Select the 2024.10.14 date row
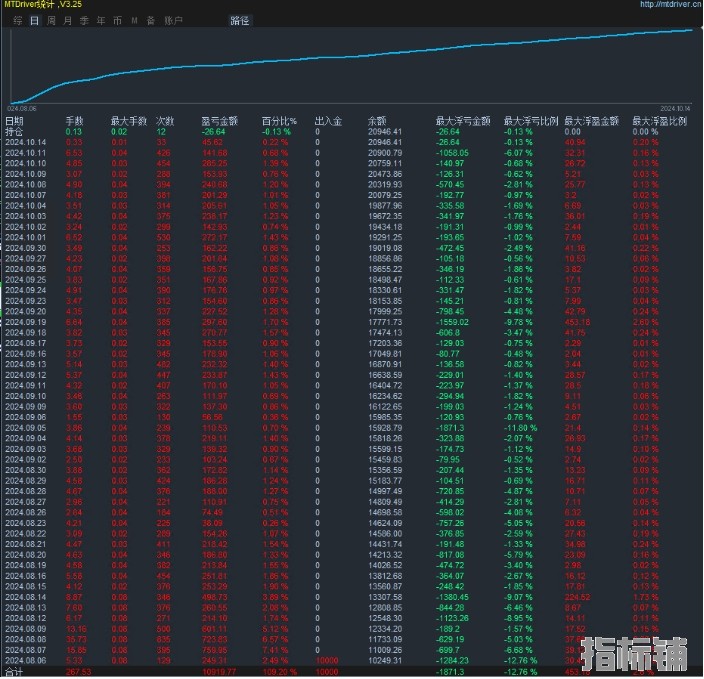Screen dimensions: 704x679 [26, 142]
